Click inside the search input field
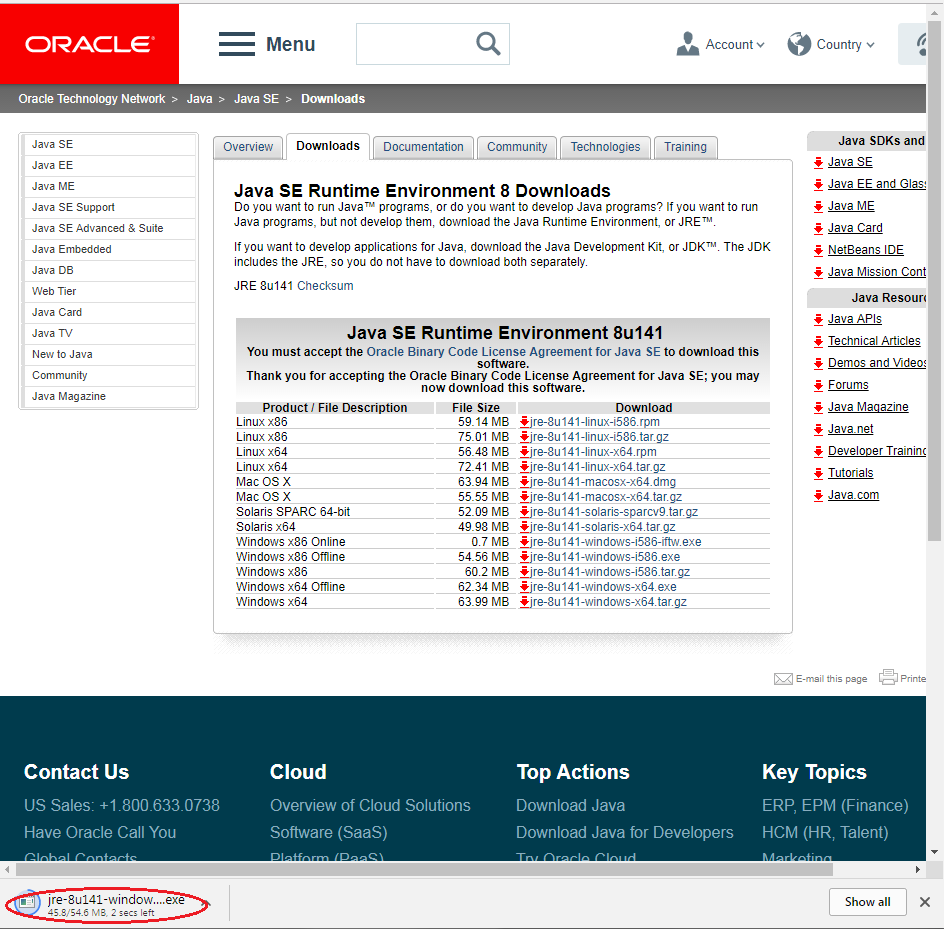The image size is (944, 929). click(410, 44)
